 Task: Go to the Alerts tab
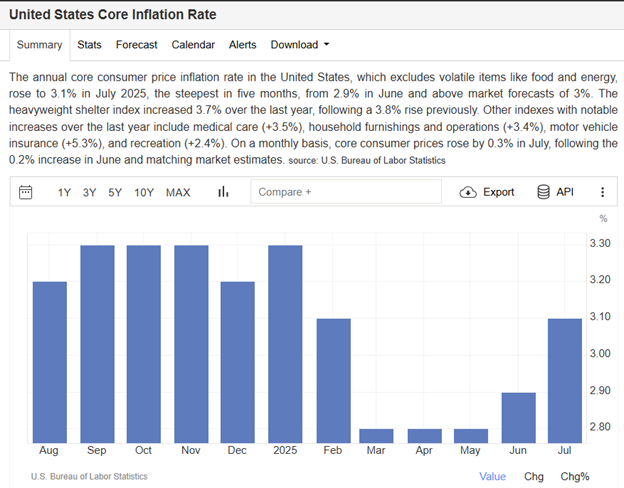point(242,45)
